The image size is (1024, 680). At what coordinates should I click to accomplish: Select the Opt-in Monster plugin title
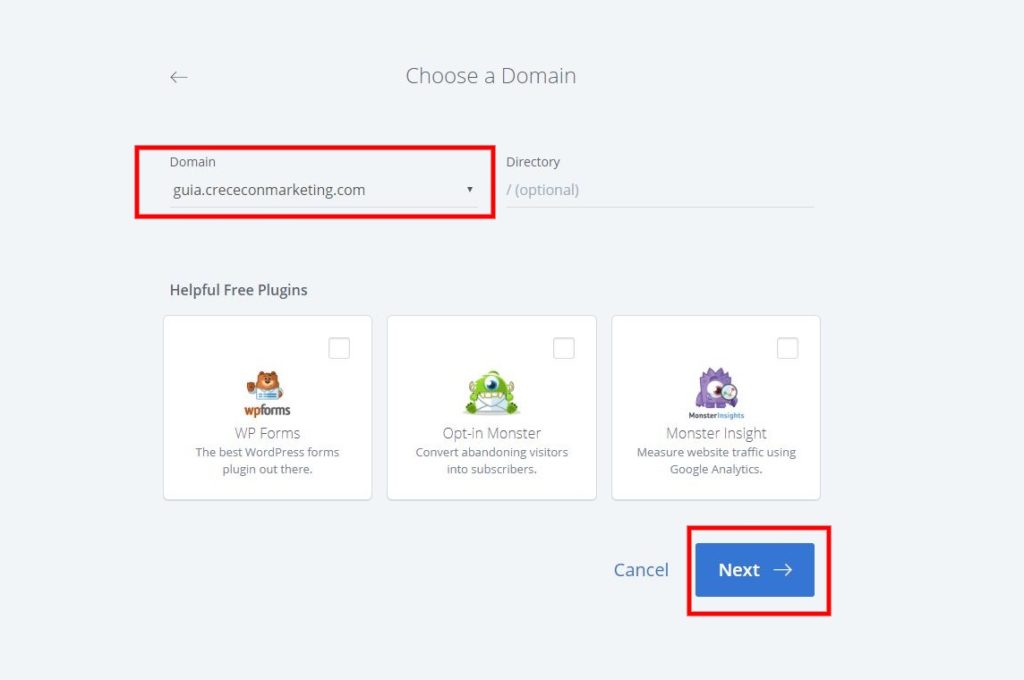[x=491, y=433]
